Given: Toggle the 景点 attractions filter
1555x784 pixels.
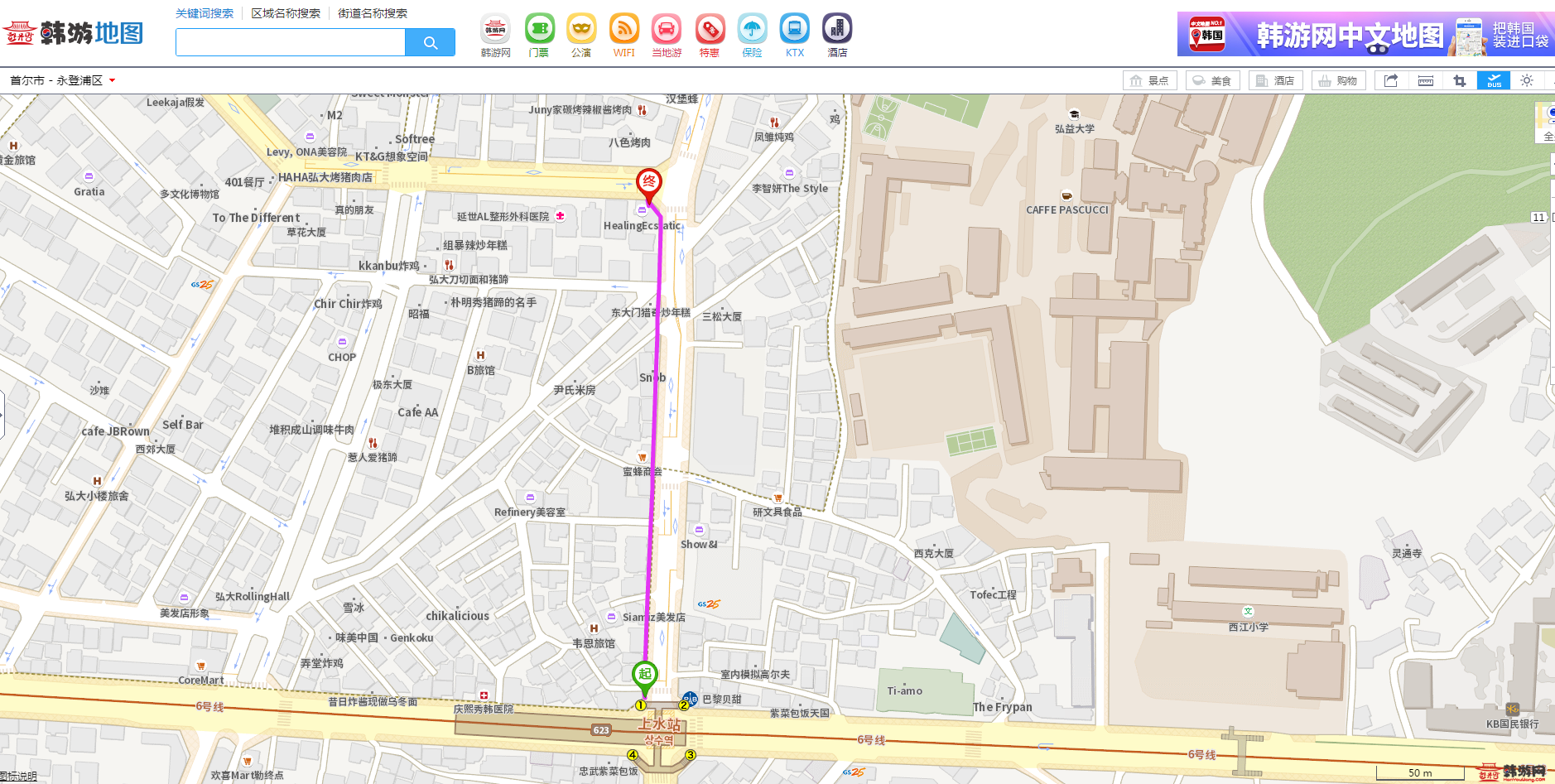Looking at the screenshot, I should pos(1150,80).
